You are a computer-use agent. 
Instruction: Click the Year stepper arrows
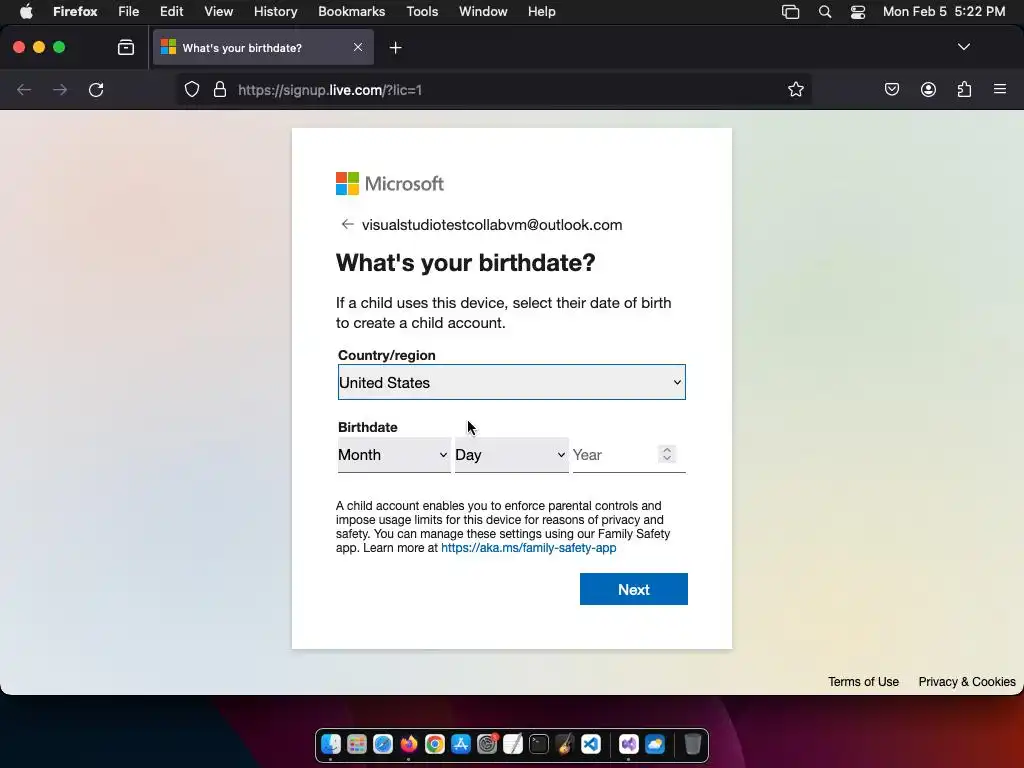(667, 454)
